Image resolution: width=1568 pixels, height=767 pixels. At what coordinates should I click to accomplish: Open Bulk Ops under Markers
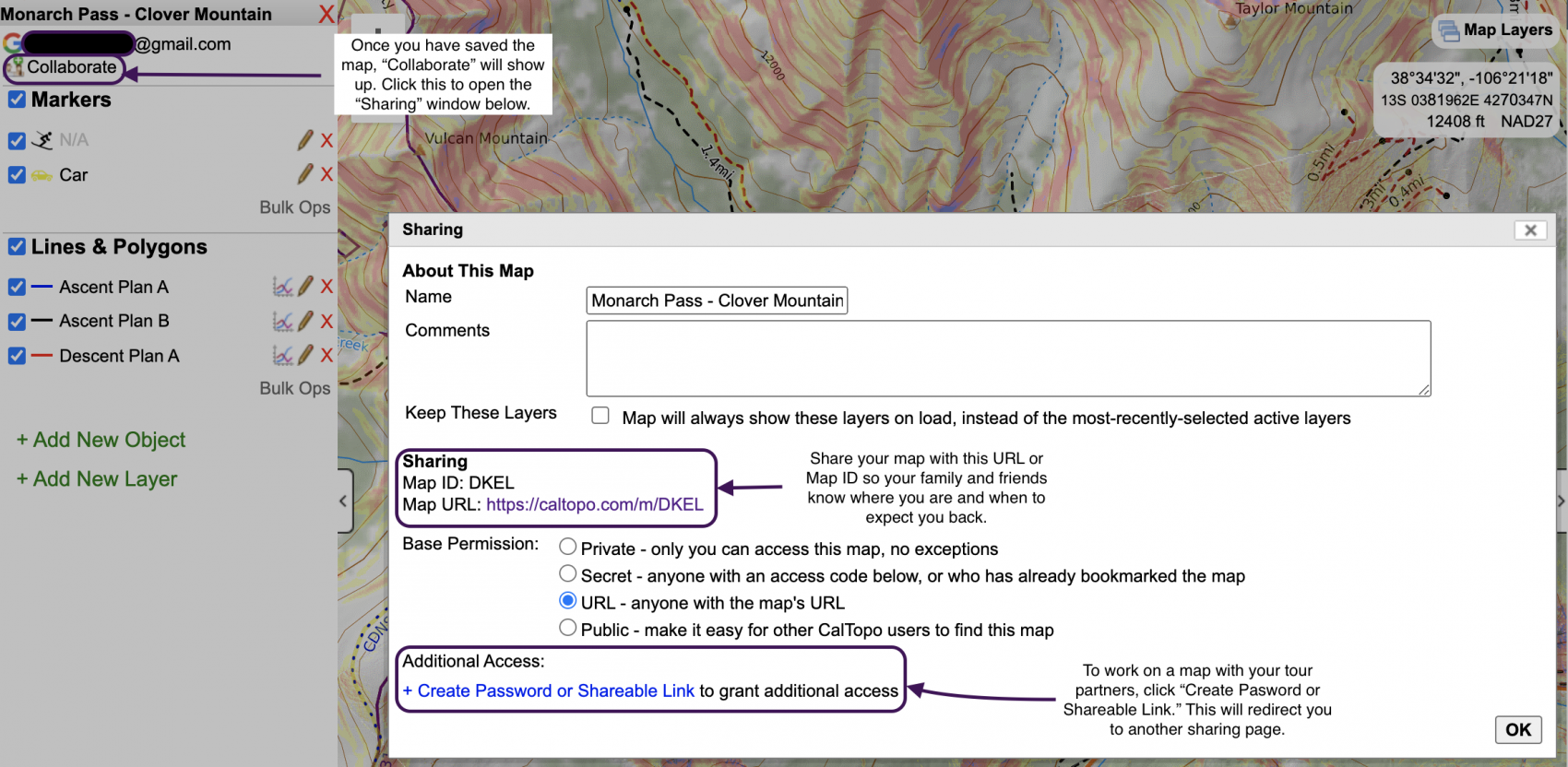[x=294, y=207]
